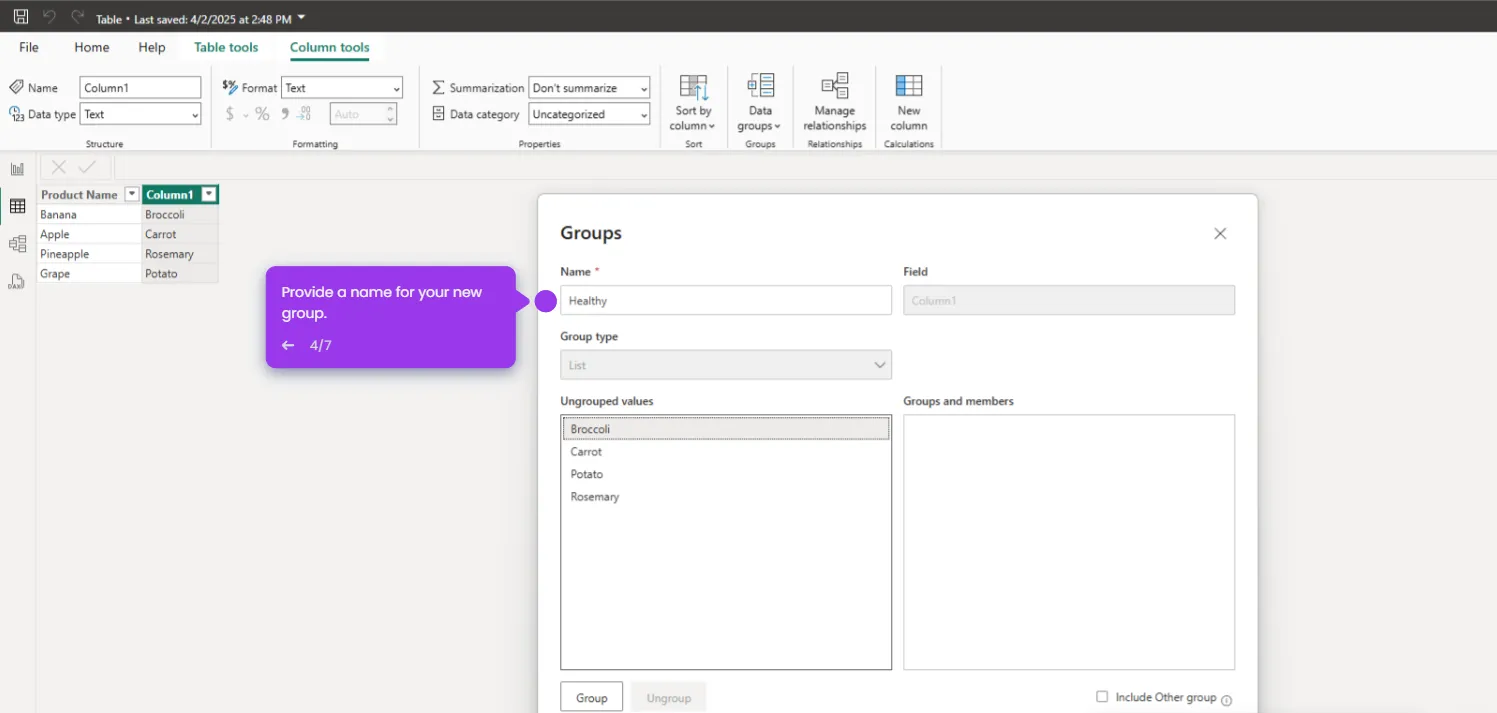1497x713 pixels.
Task: Click the New column button
Action: click(909, 102)
